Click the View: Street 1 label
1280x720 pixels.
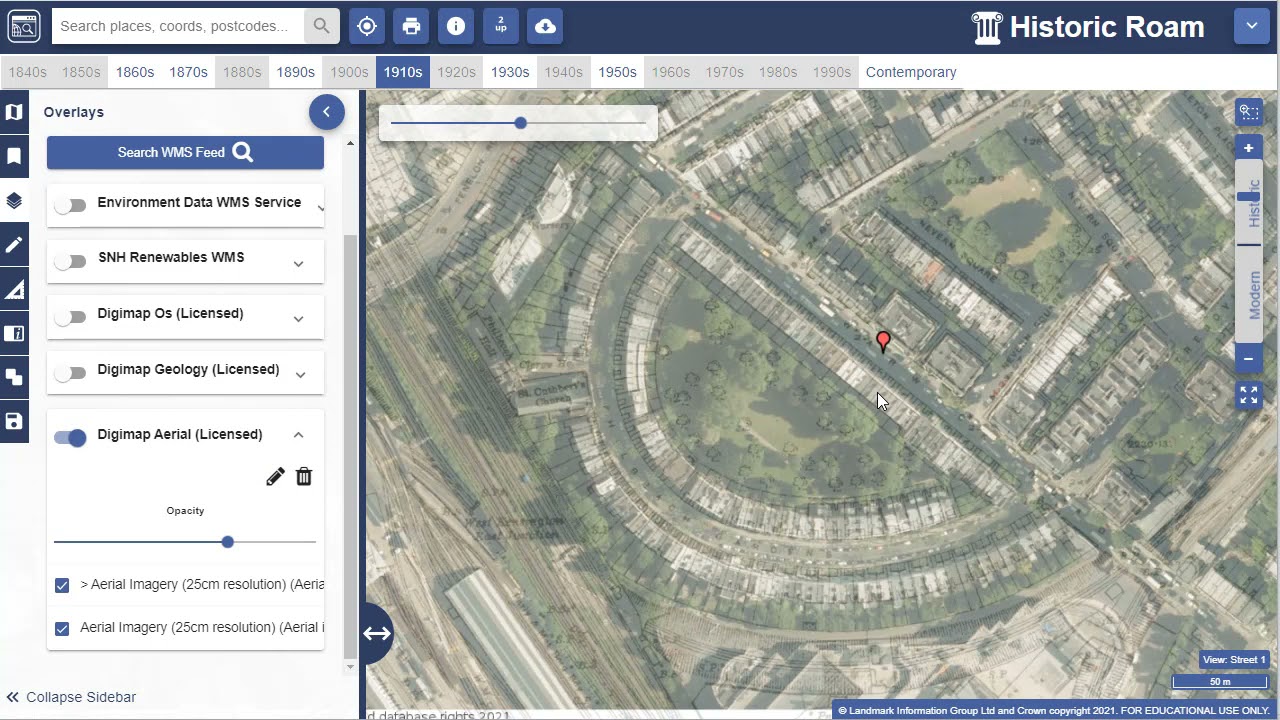[1234, 660]
